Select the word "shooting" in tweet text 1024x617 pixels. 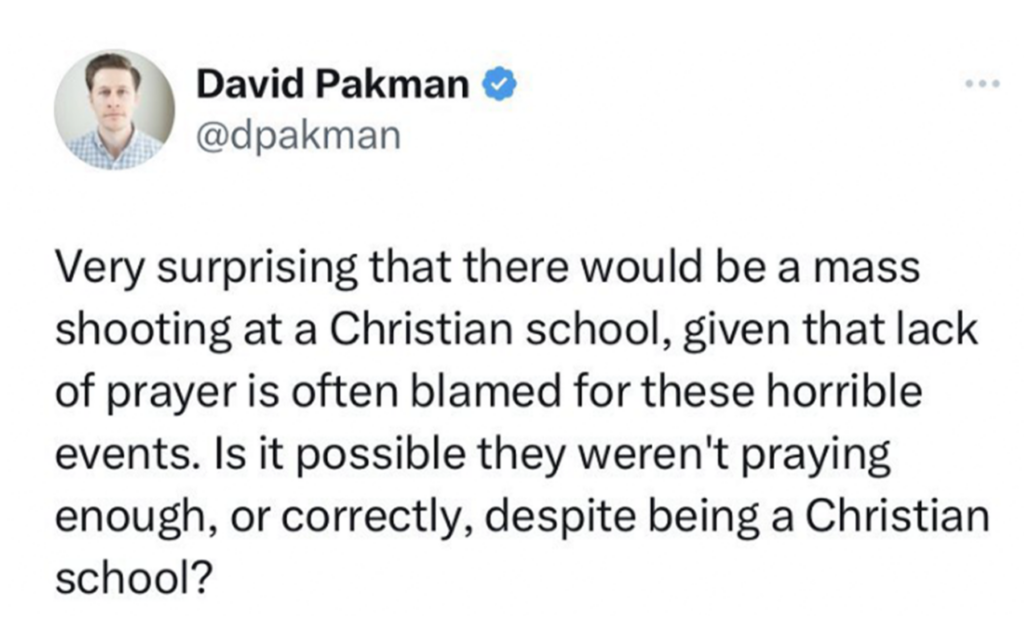click(x=143, y=330)
